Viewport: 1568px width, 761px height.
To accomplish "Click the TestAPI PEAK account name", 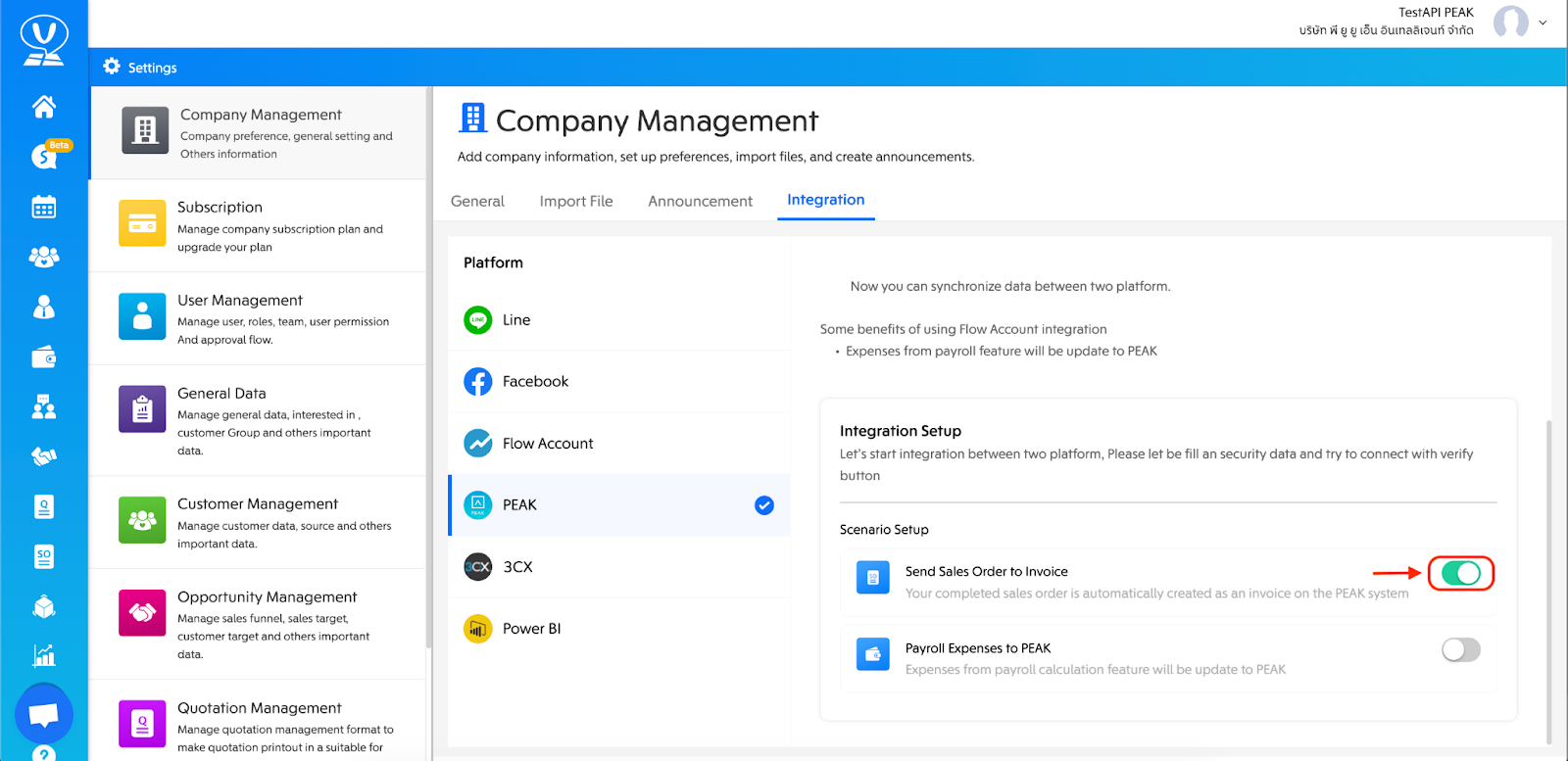I will [x=1436, y=13].
